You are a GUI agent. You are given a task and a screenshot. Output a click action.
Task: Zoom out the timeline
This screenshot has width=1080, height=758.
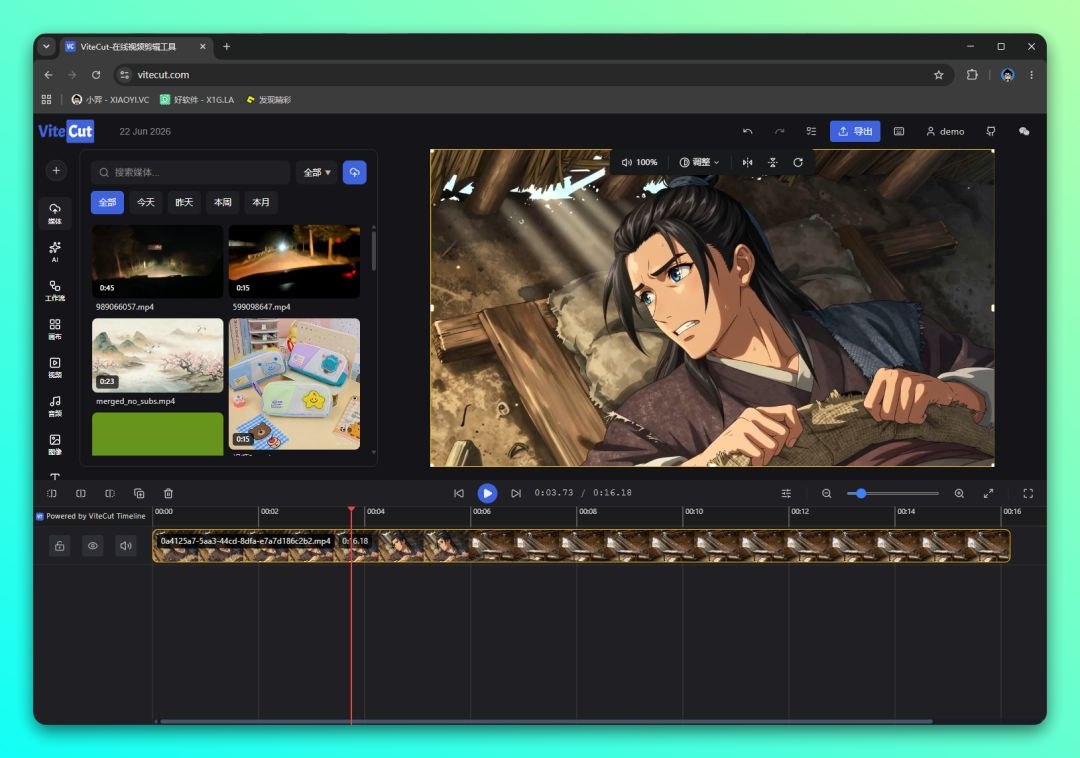[827, 494]
